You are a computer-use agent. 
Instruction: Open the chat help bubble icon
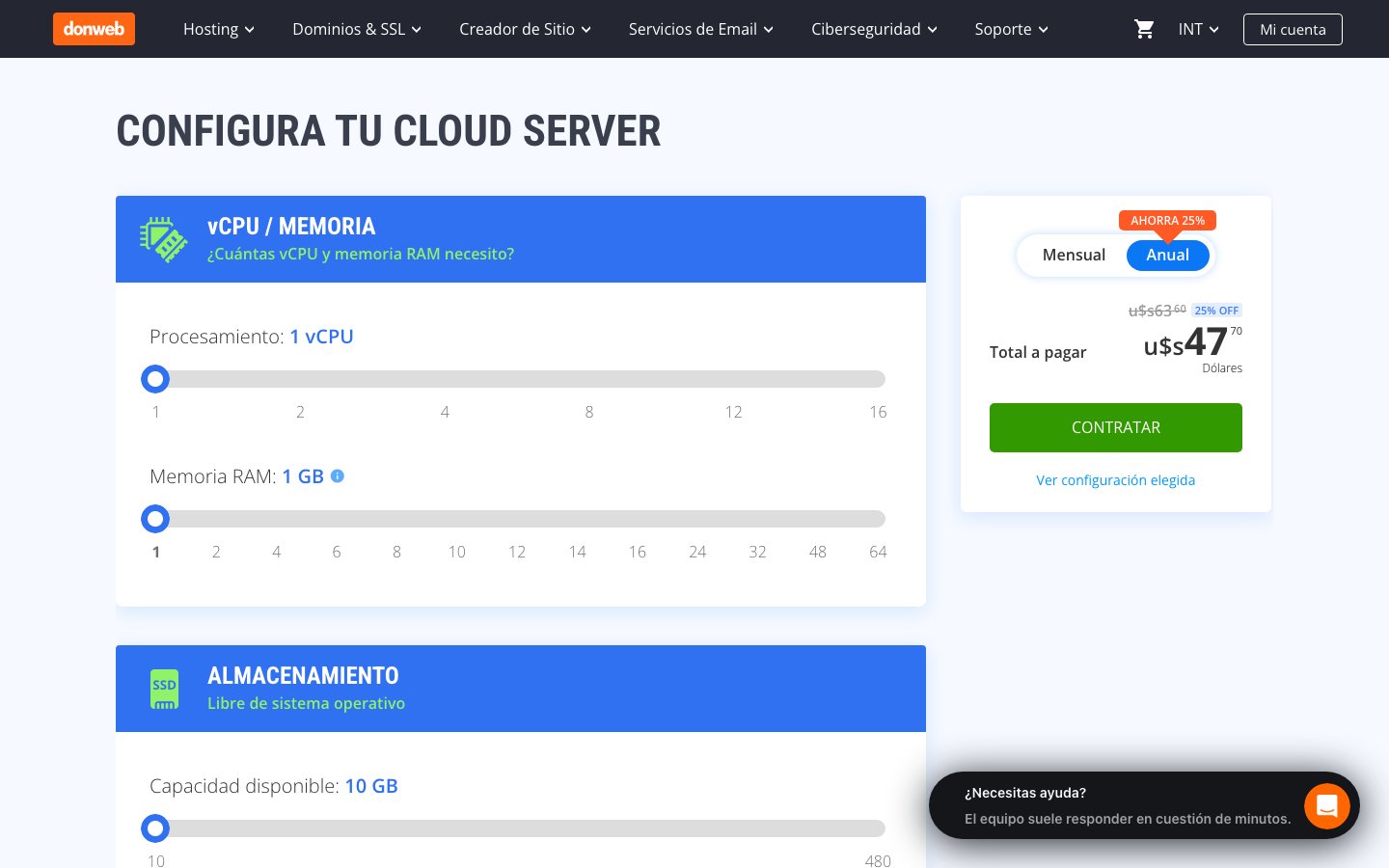tap(1326, 805)
